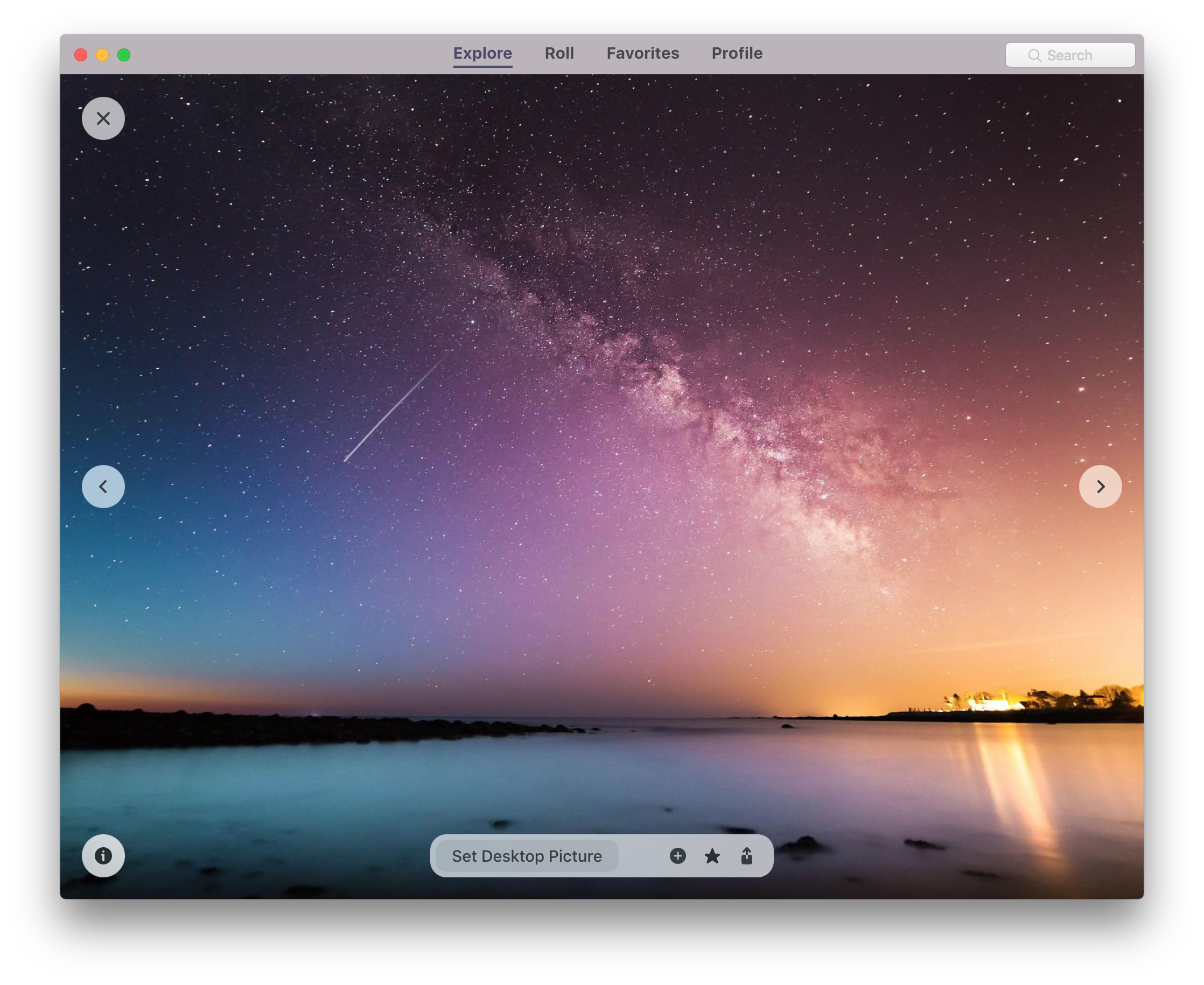Focus the Search field
1204x985 pixels.
(1070, 55)
